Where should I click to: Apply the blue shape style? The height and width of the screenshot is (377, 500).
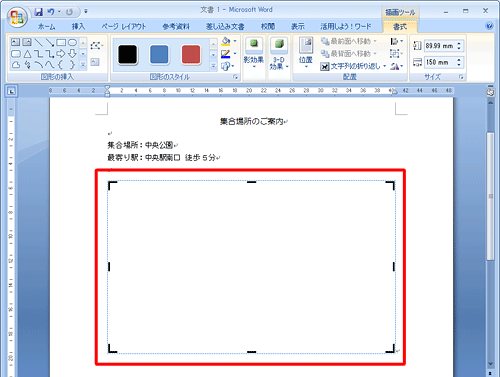[x=159, y=54]
